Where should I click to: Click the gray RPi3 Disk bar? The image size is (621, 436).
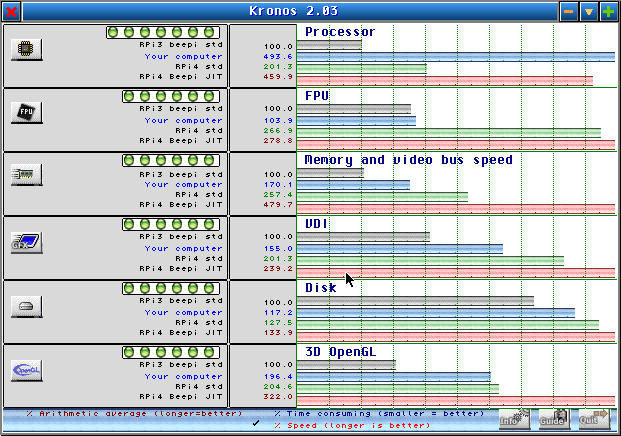[415, 301]
